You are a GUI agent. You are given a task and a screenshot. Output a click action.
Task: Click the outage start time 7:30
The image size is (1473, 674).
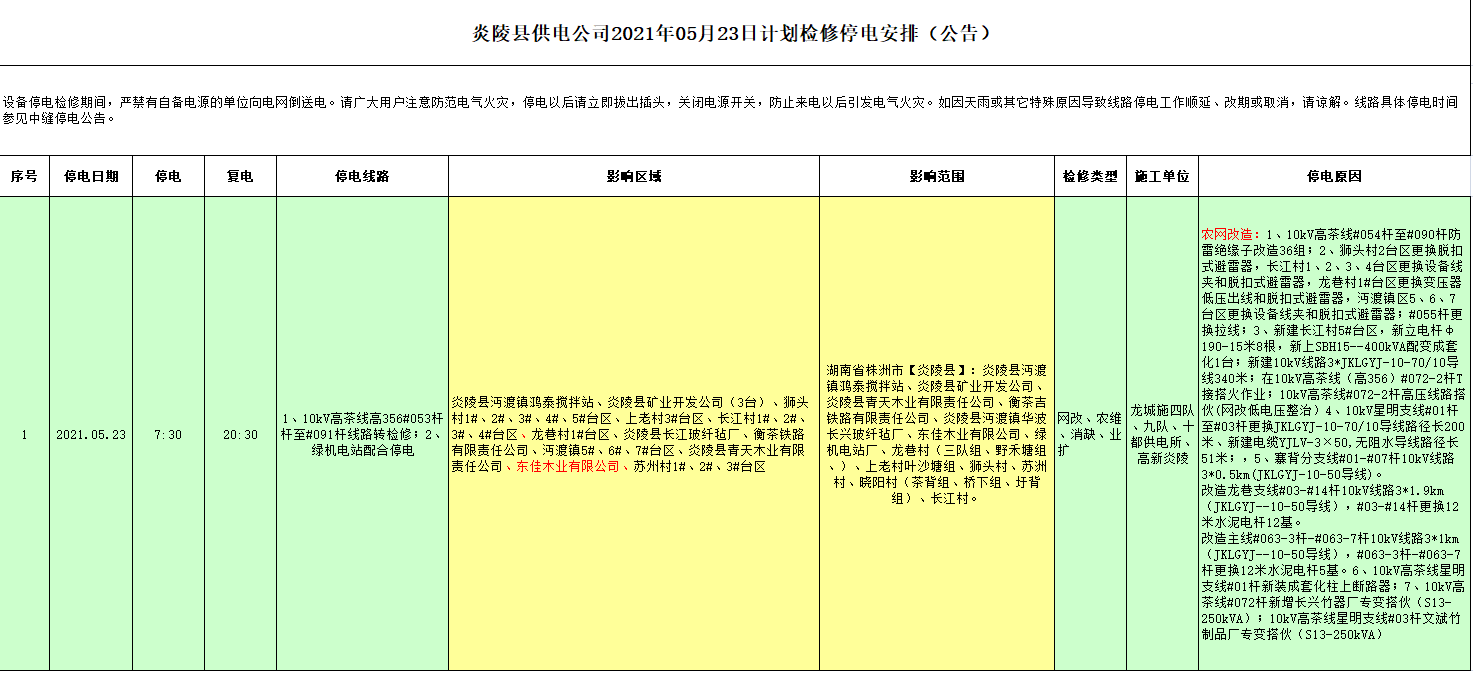click(x=168, y=435)
